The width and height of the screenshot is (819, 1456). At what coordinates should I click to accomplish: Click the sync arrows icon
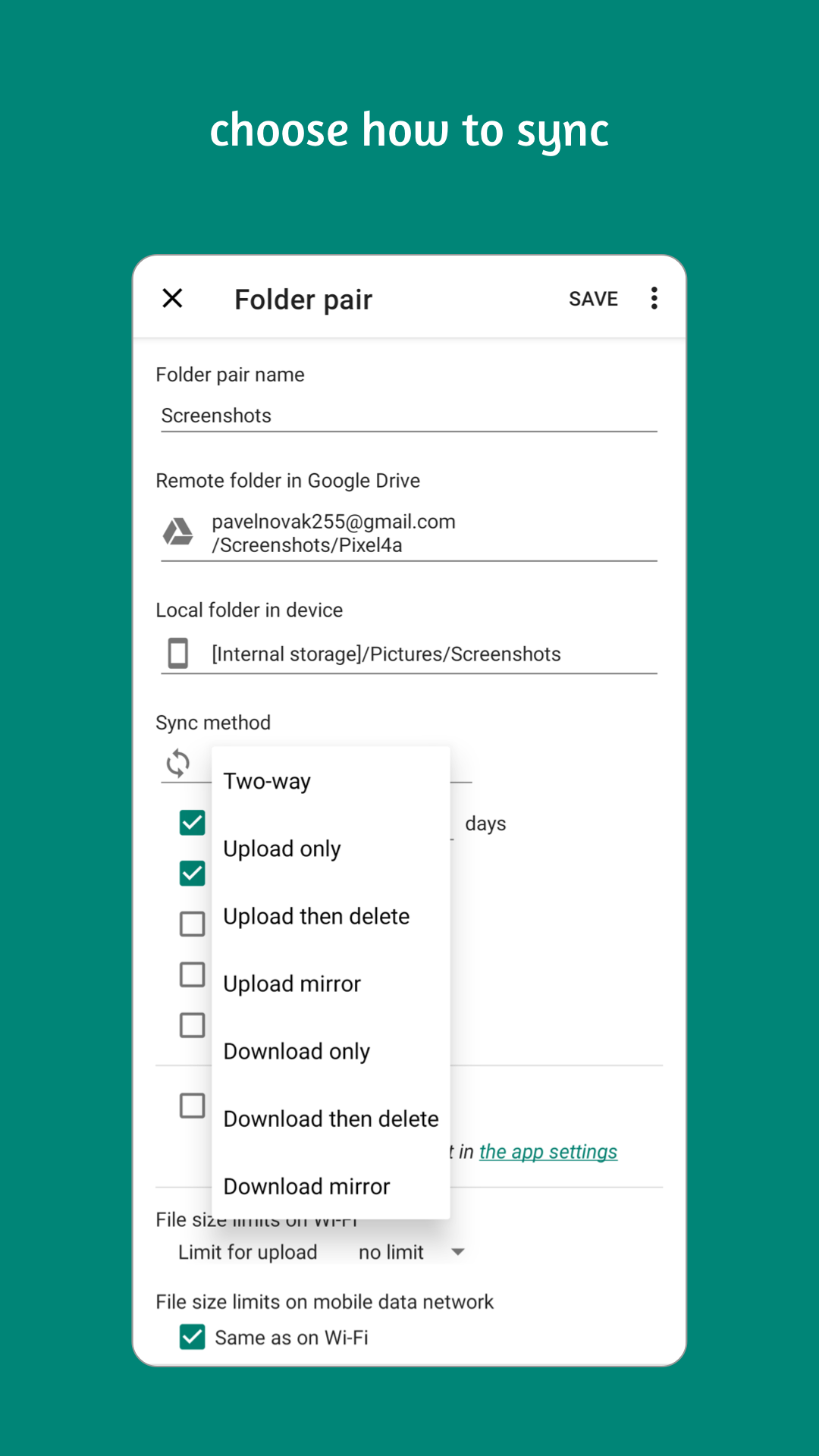[x=178, y=763]
